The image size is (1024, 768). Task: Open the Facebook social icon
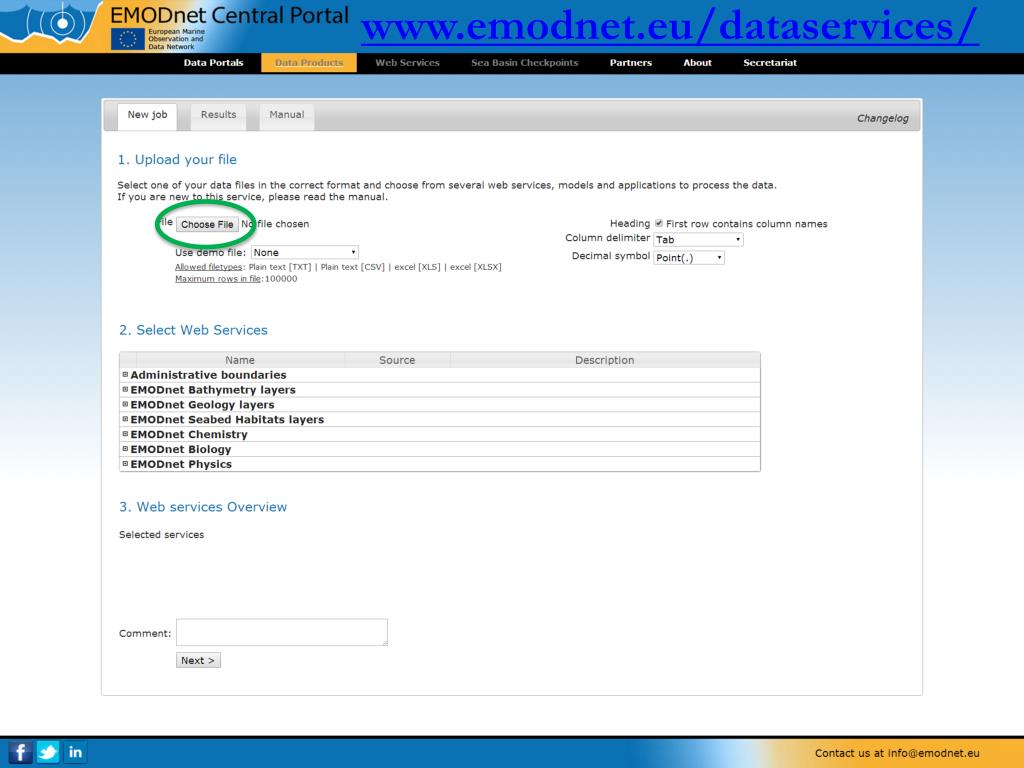(x=20, y=752)
